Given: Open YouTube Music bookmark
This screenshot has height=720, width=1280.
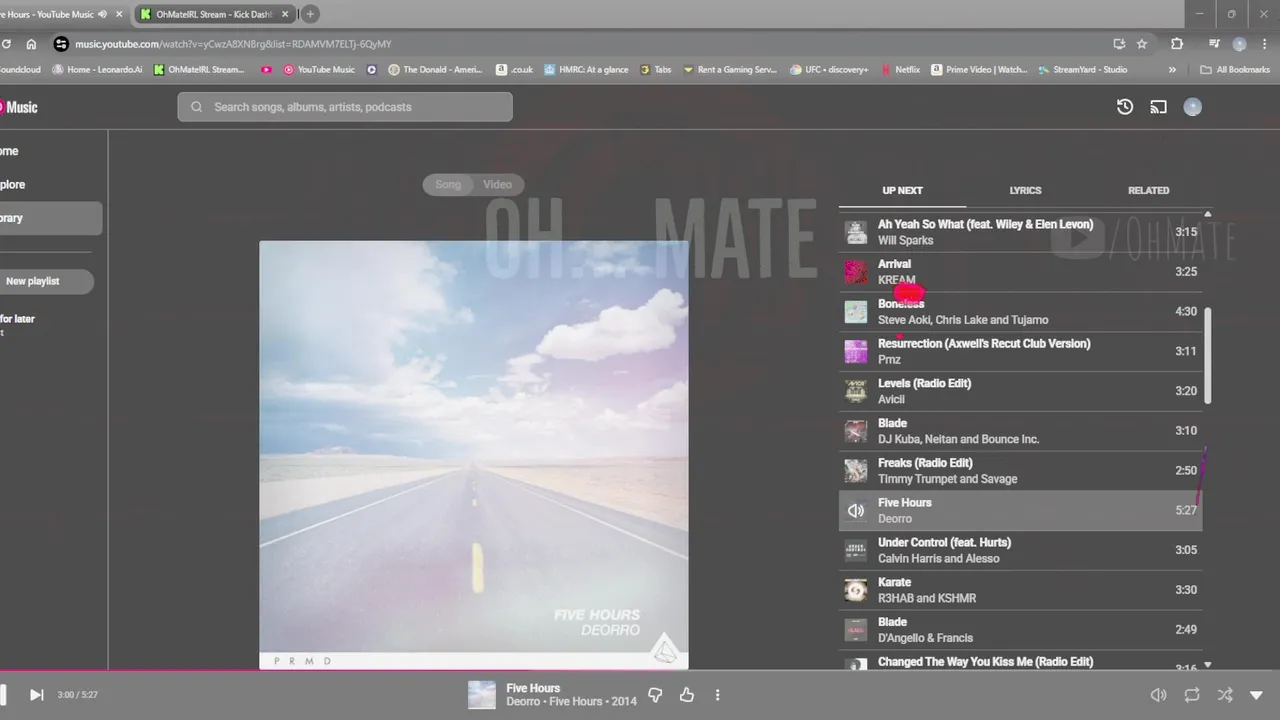Looking at the screenshot, I should [x=319, y=70].
